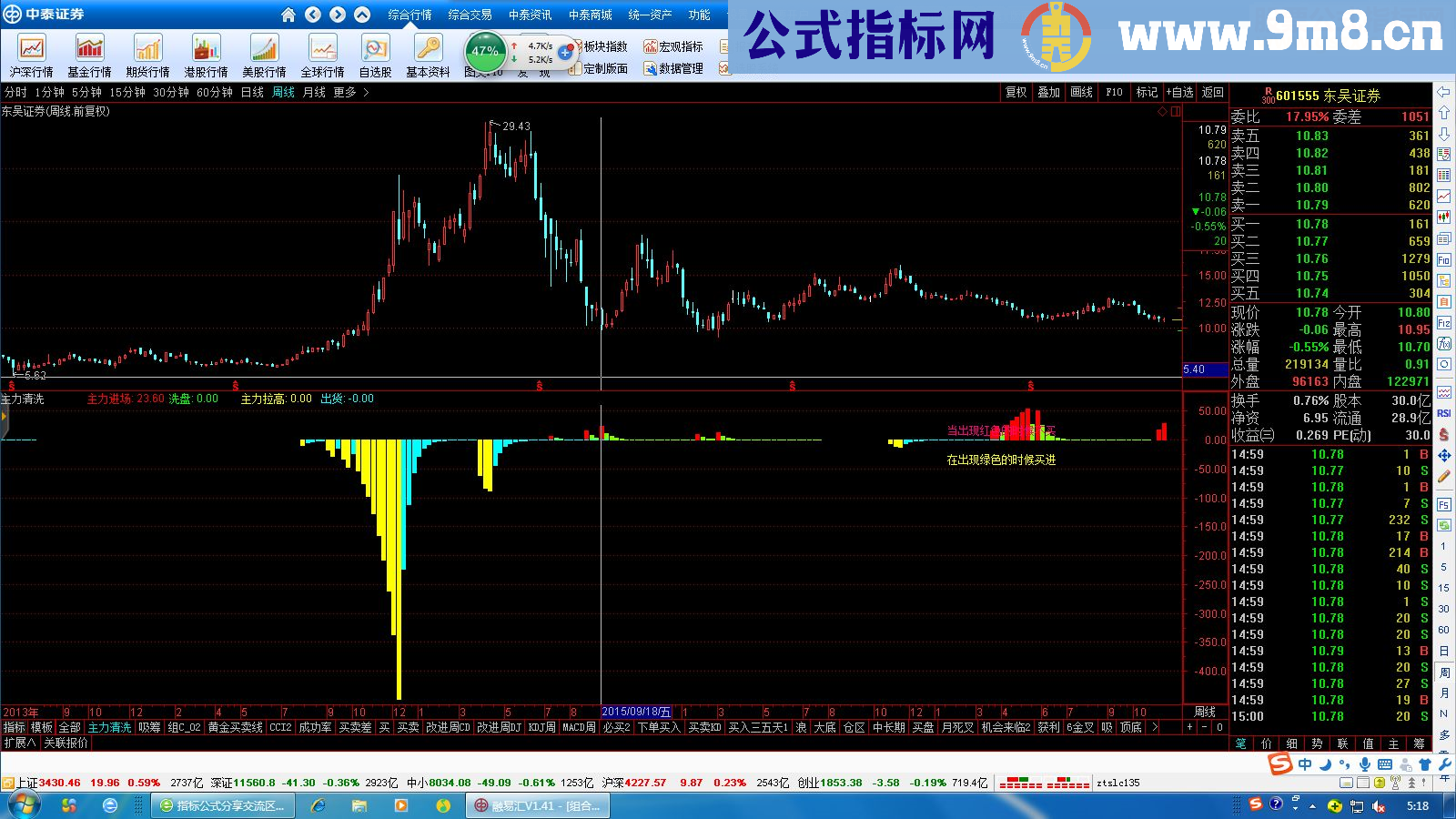The width and height of the screenshot is (1456, 819).
Task: Enable 叠加 chart overlay
Action: click(x=1051, y=93)
